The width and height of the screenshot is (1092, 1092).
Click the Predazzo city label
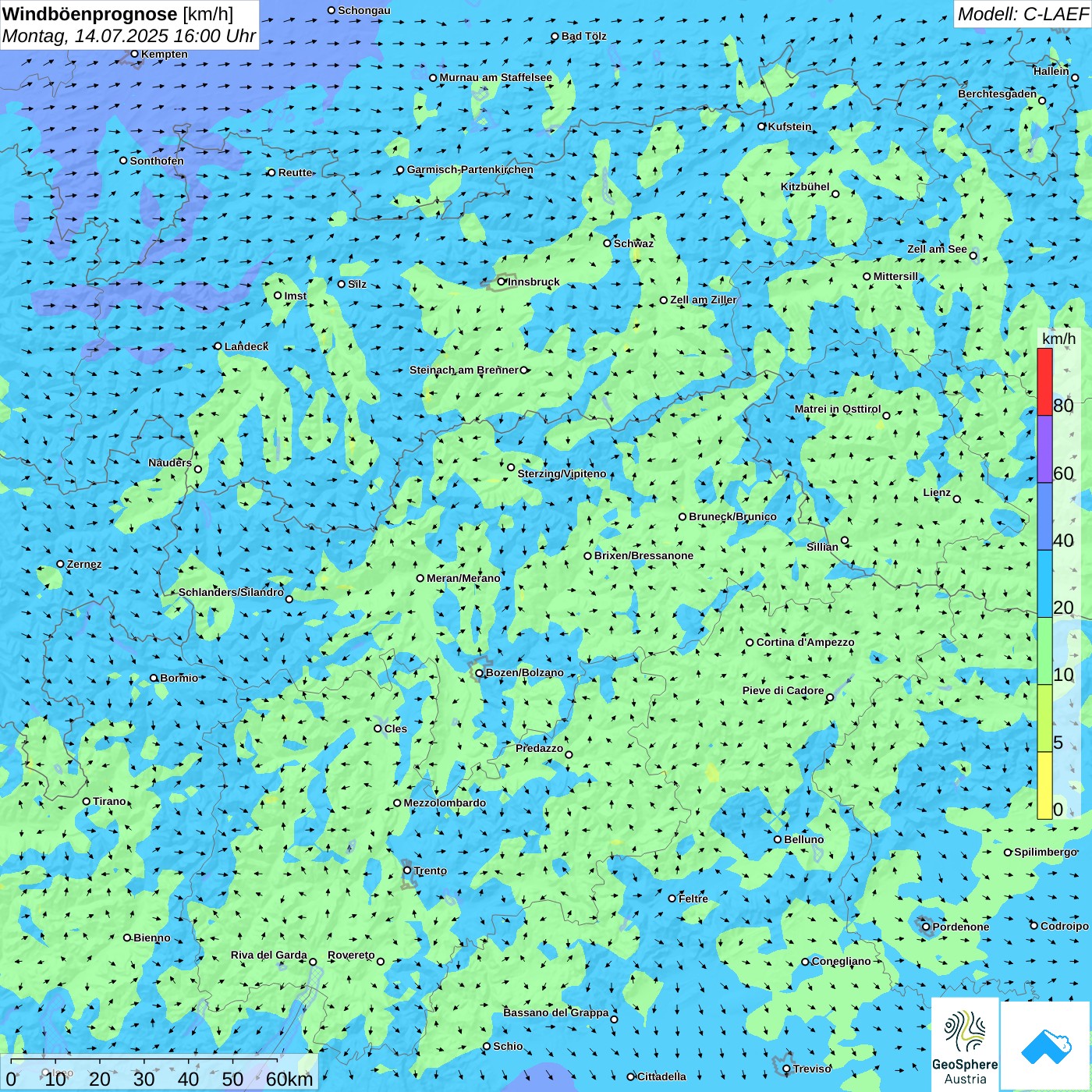point(539,748)
